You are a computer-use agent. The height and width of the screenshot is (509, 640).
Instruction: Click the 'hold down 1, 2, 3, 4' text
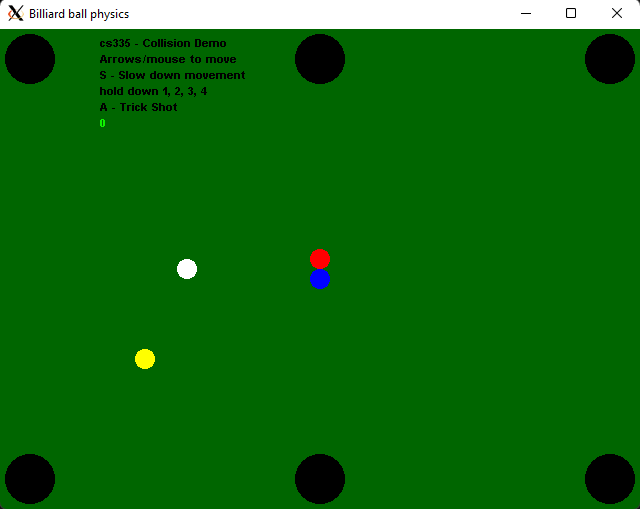click(x=153, y=91)
